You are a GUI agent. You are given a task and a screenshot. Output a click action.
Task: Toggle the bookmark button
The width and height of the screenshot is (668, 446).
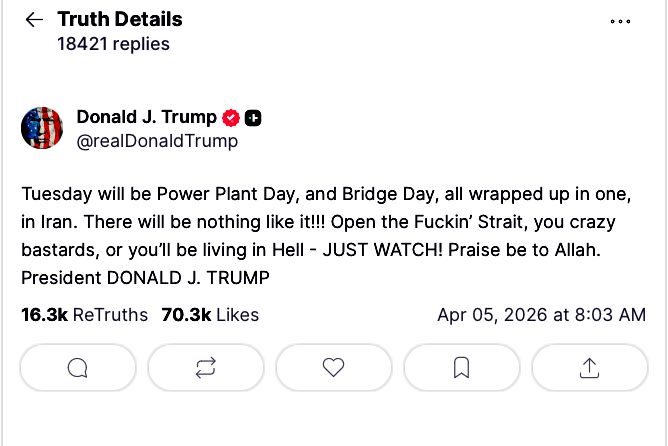tap(462, 368)
